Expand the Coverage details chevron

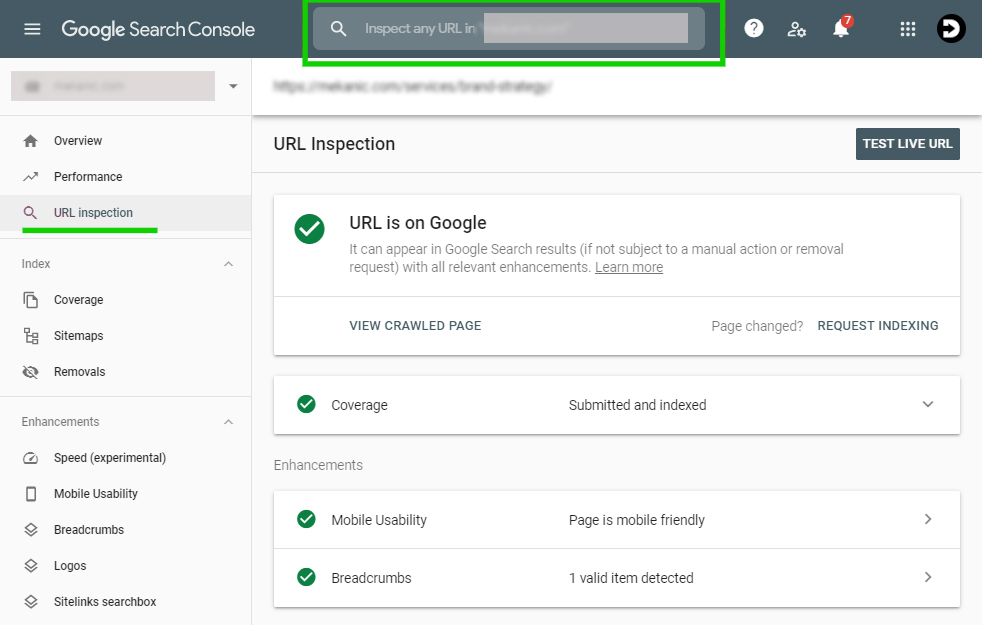pos(928,405)
